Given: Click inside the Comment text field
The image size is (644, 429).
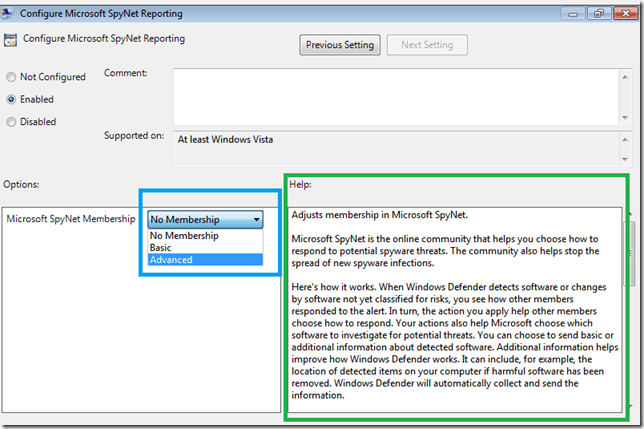Looking at the screenshot, I should pyautogui.click(x=394, y=95).
